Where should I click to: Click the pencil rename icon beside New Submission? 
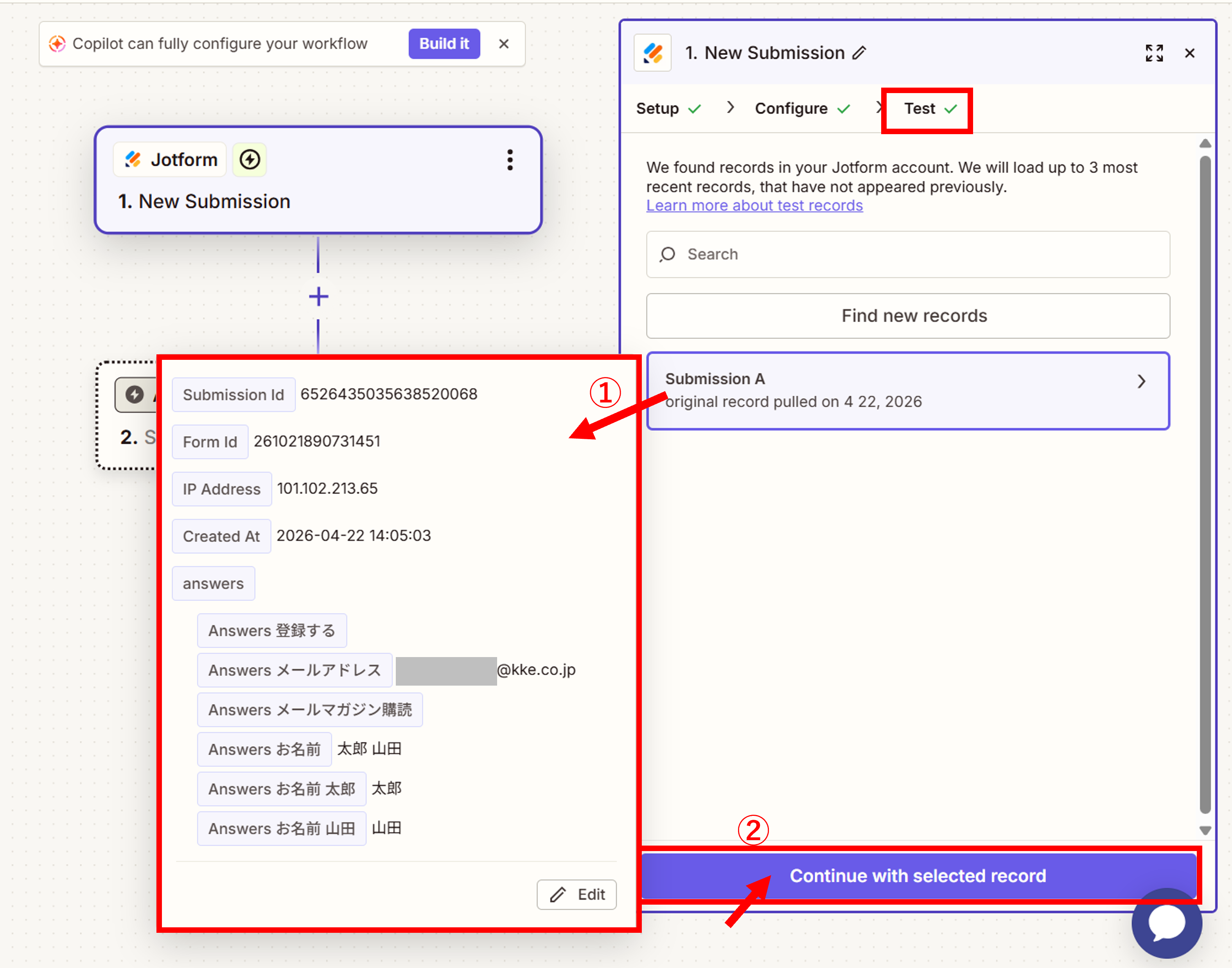[x=859, y=53]
